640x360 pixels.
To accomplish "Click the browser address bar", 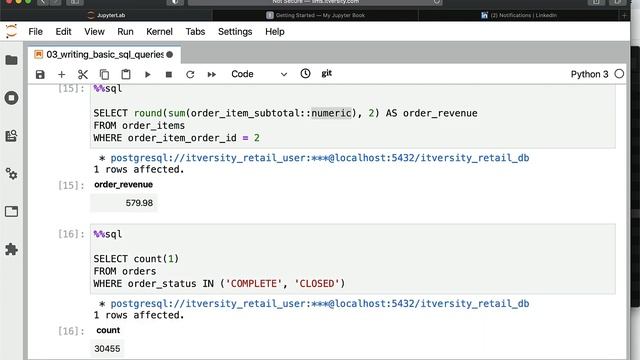I will 315,2.
